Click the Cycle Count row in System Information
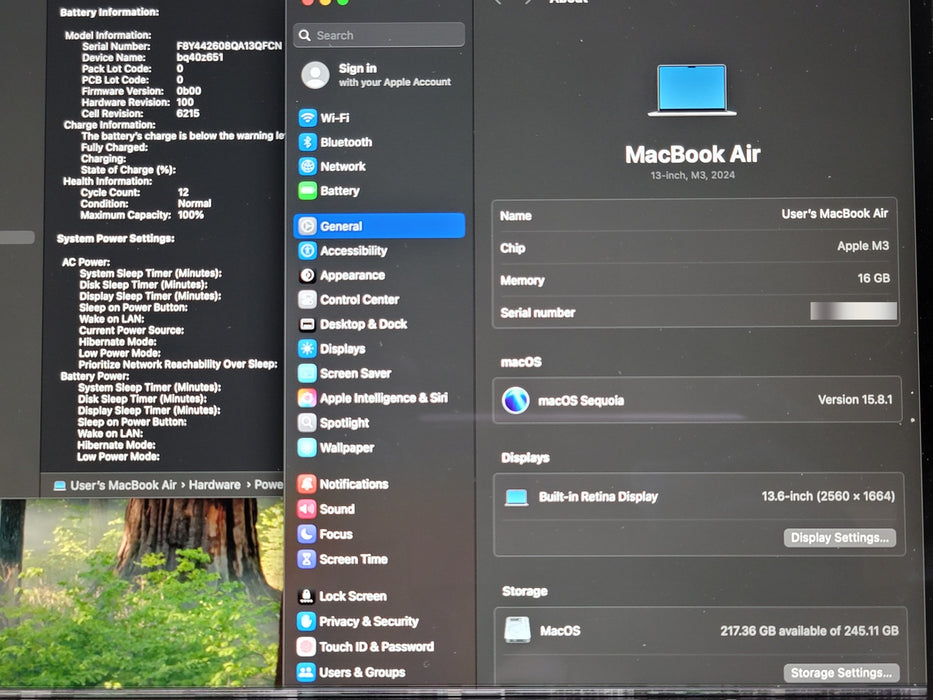This screenshot has height=700, width=933. click(134, 192)
